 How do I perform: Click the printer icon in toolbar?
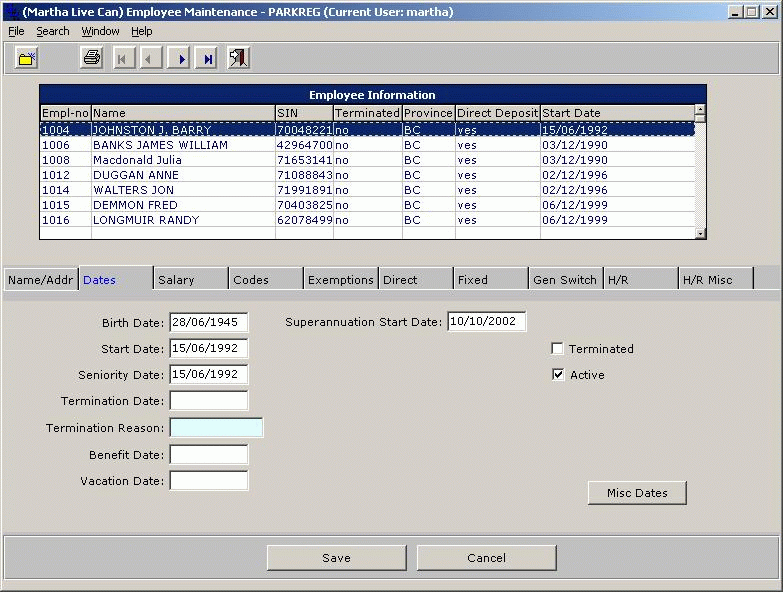click(x=92, y=58)
